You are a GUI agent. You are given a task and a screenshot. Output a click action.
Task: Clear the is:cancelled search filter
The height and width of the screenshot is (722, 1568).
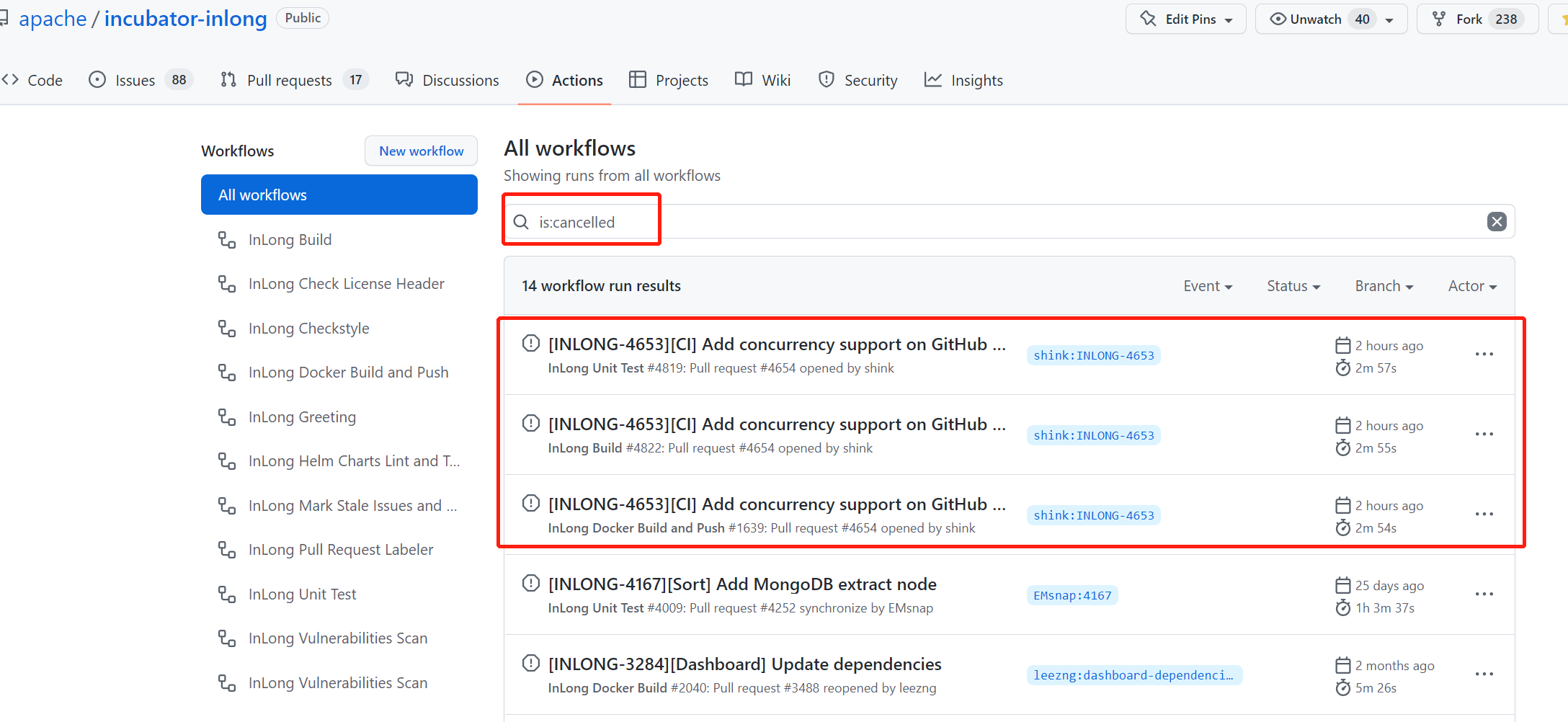1497,222
